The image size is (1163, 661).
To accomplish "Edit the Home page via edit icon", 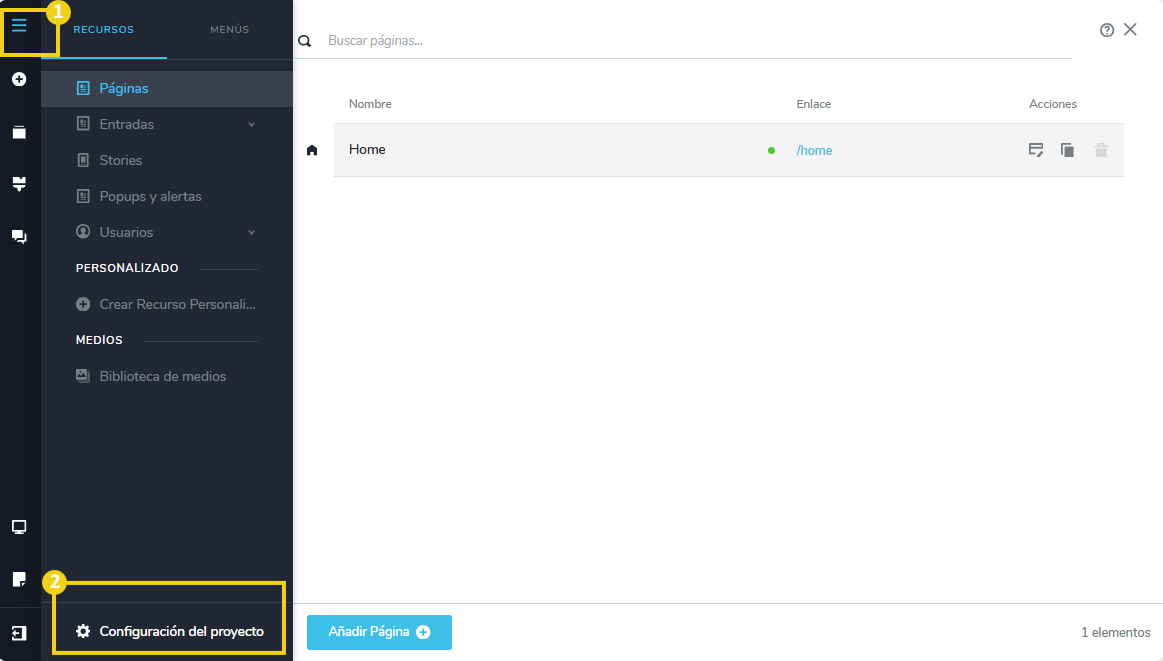I will (1036, 150).
